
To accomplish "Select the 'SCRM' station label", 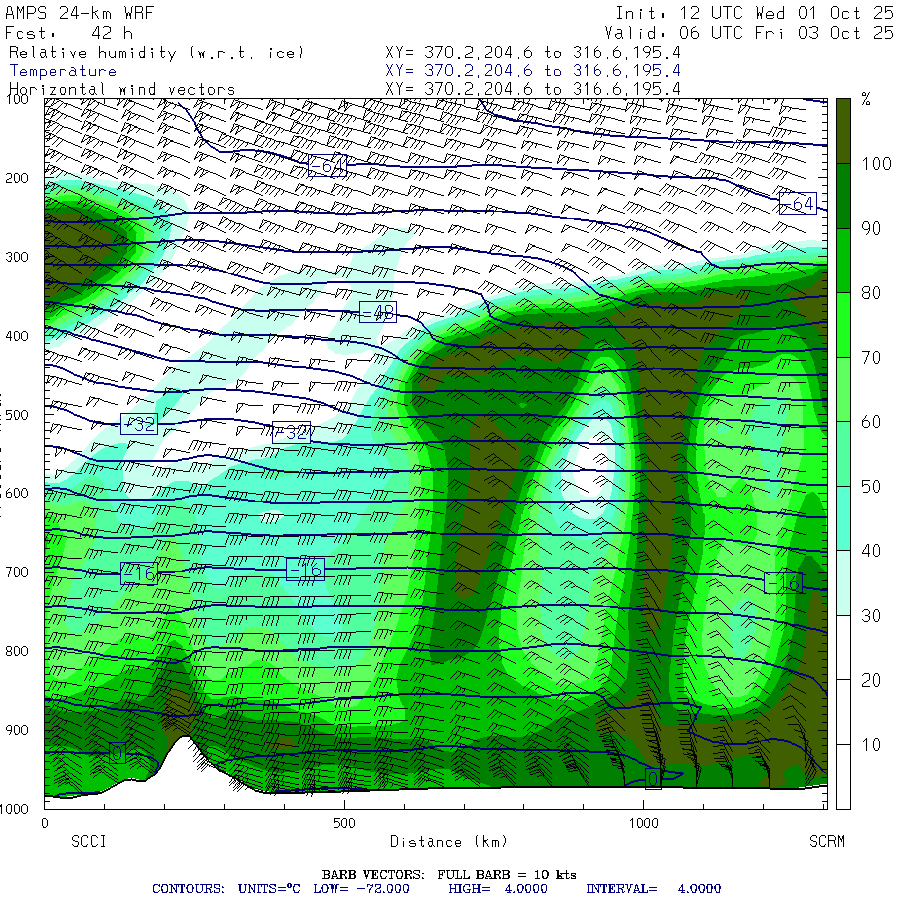I will pyautogui.click(x=827, y=841).
